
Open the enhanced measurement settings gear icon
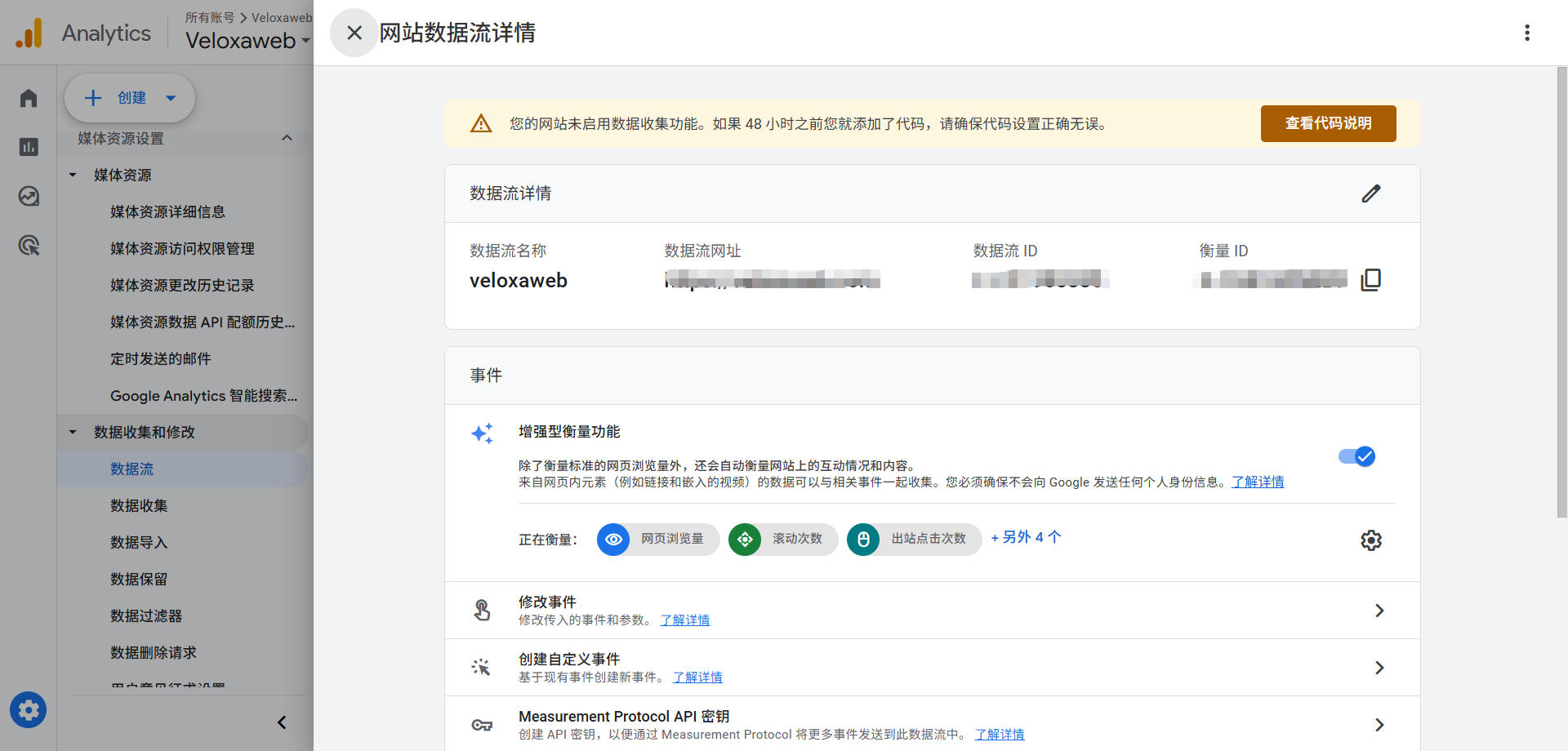coord(1371,540)
